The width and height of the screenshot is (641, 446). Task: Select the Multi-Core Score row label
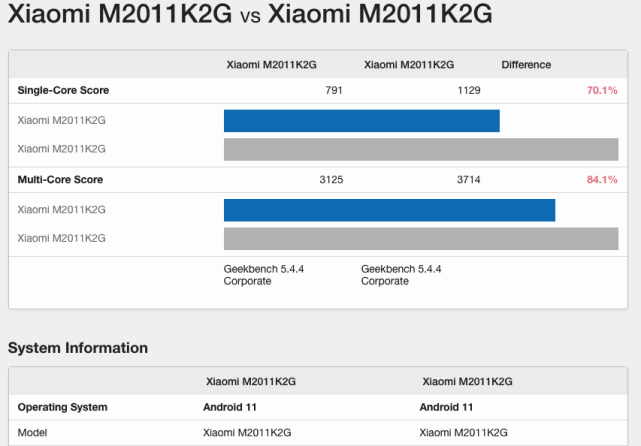pos(60,180)
